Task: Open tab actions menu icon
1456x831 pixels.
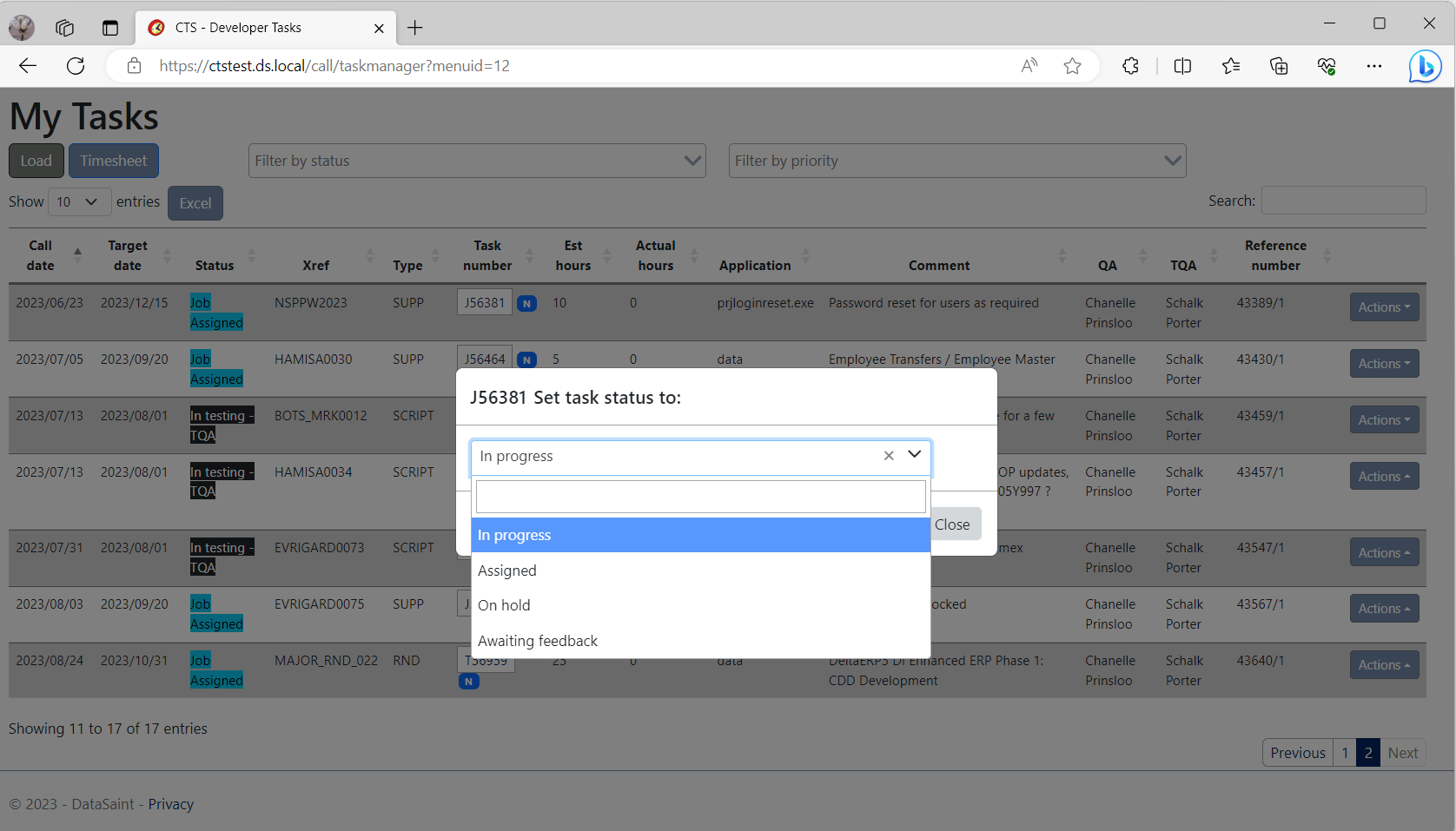Action: (x=110, y=28)
